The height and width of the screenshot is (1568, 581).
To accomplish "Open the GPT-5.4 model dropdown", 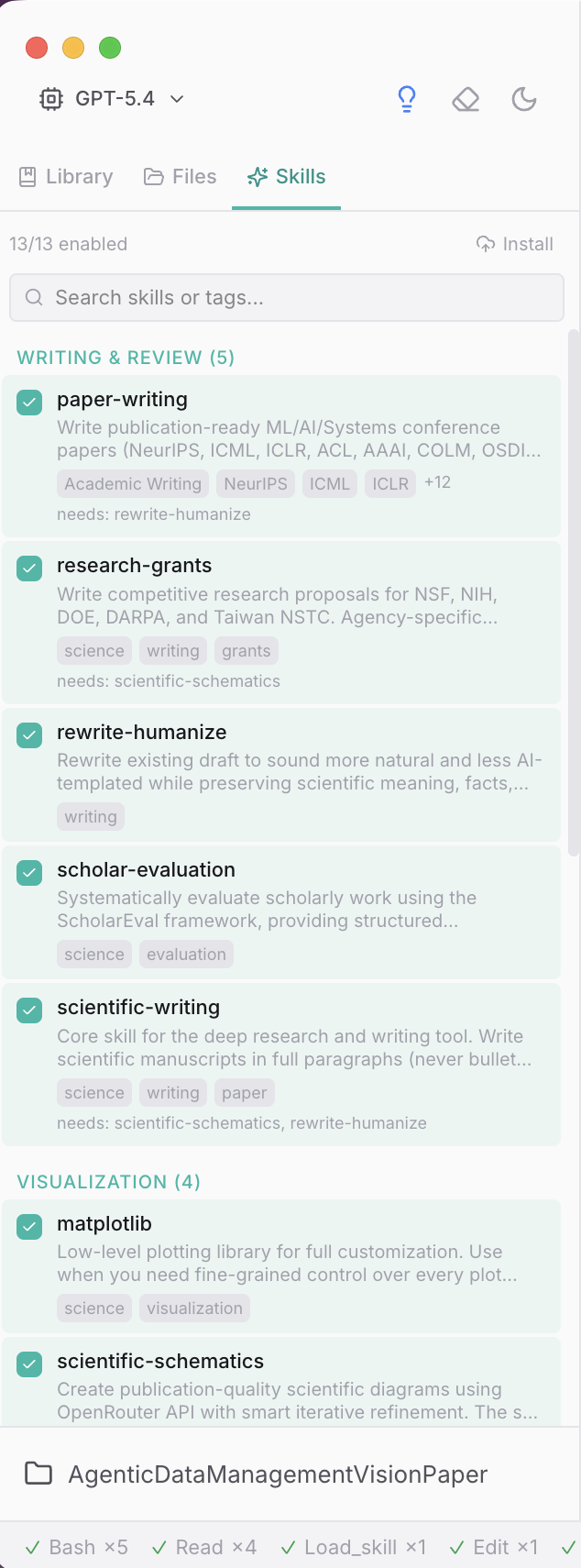I will pos(177,99).
